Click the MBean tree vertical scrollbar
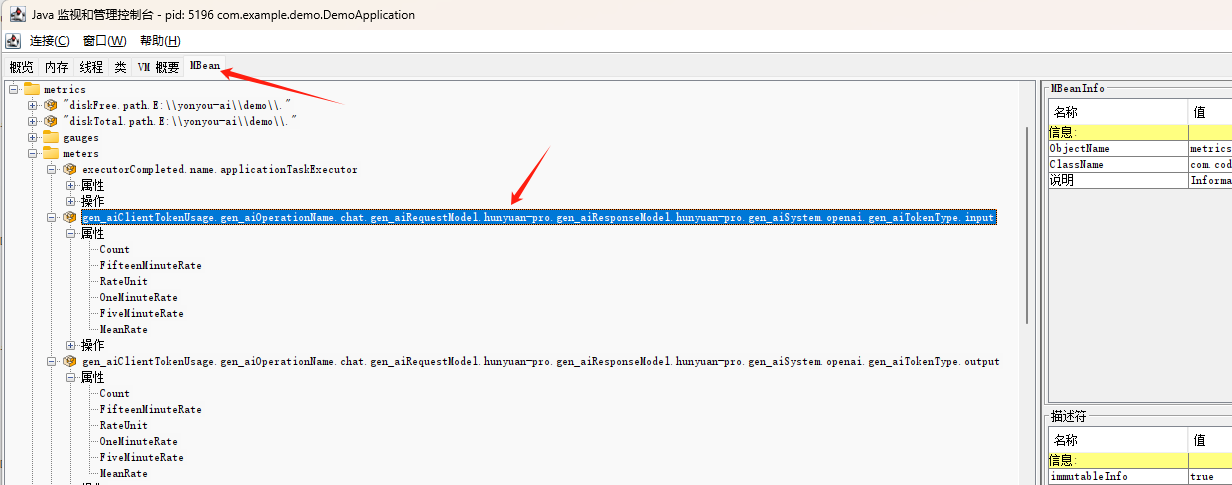The height and width of the screenshot is (485, 1232). (1027, 225)
